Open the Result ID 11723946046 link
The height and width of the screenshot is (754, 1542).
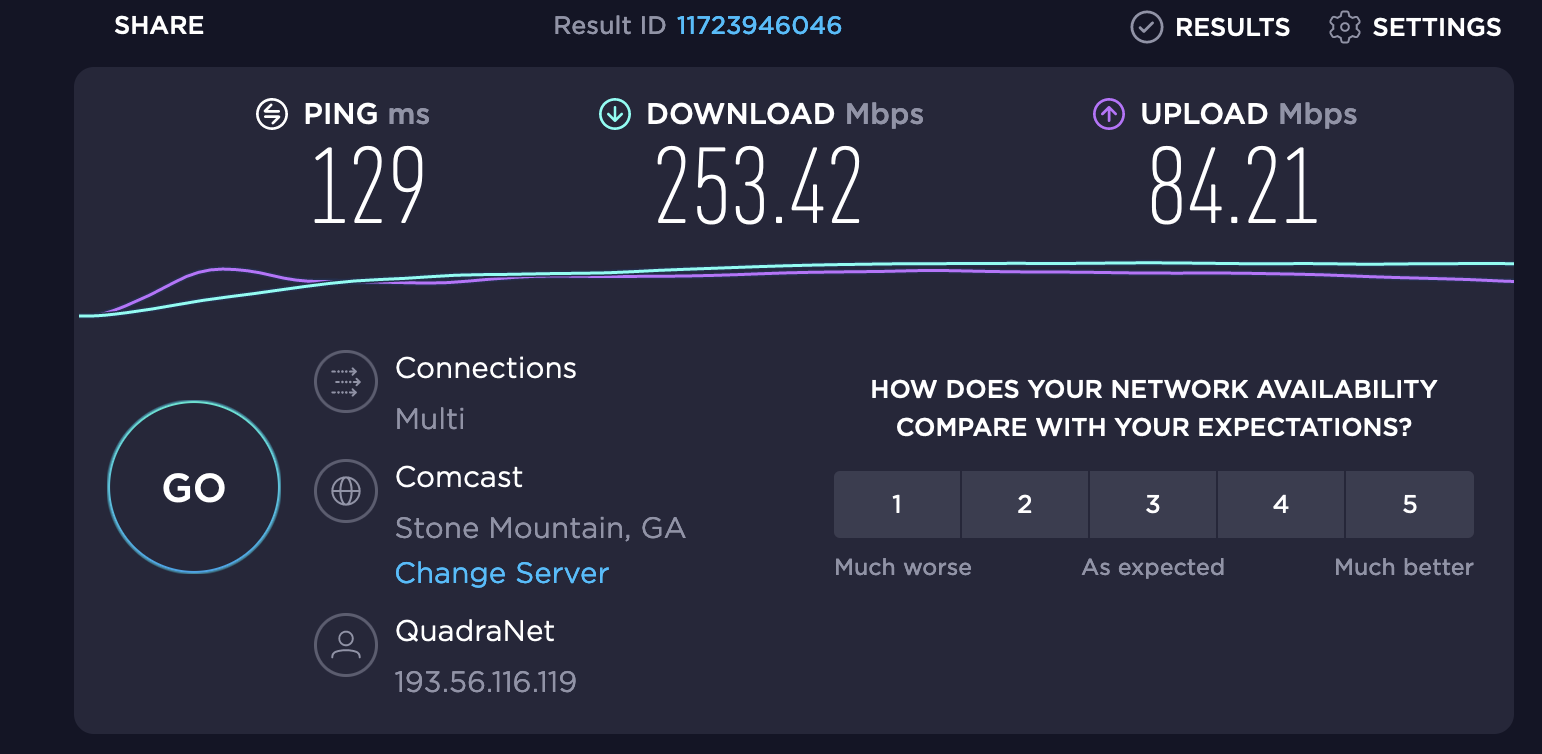(x=759, y=25)
